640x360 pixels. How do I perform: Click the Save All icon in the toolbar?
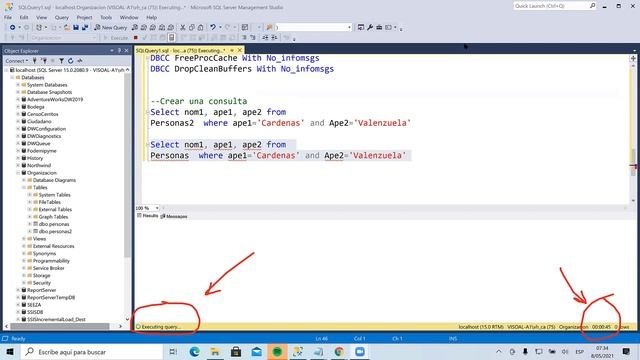coord(85,27)
